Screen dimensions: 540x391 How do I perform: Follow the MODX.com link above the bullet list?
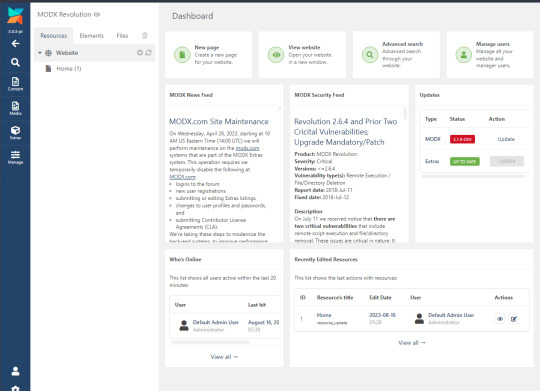[x=183, y=177]
